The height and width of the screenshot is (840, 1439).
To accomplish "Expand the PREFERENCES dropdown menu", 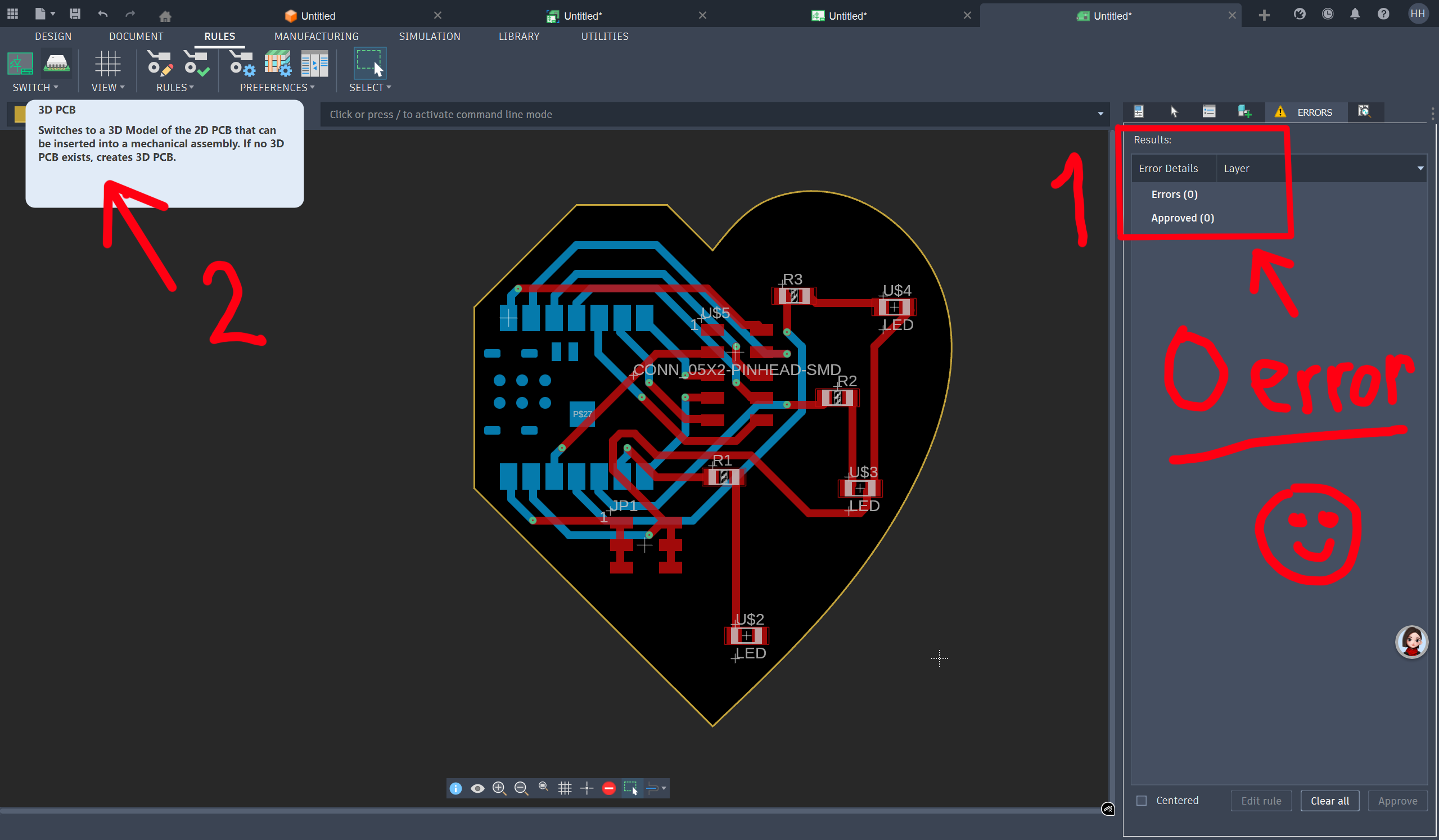I will (278, 87).
